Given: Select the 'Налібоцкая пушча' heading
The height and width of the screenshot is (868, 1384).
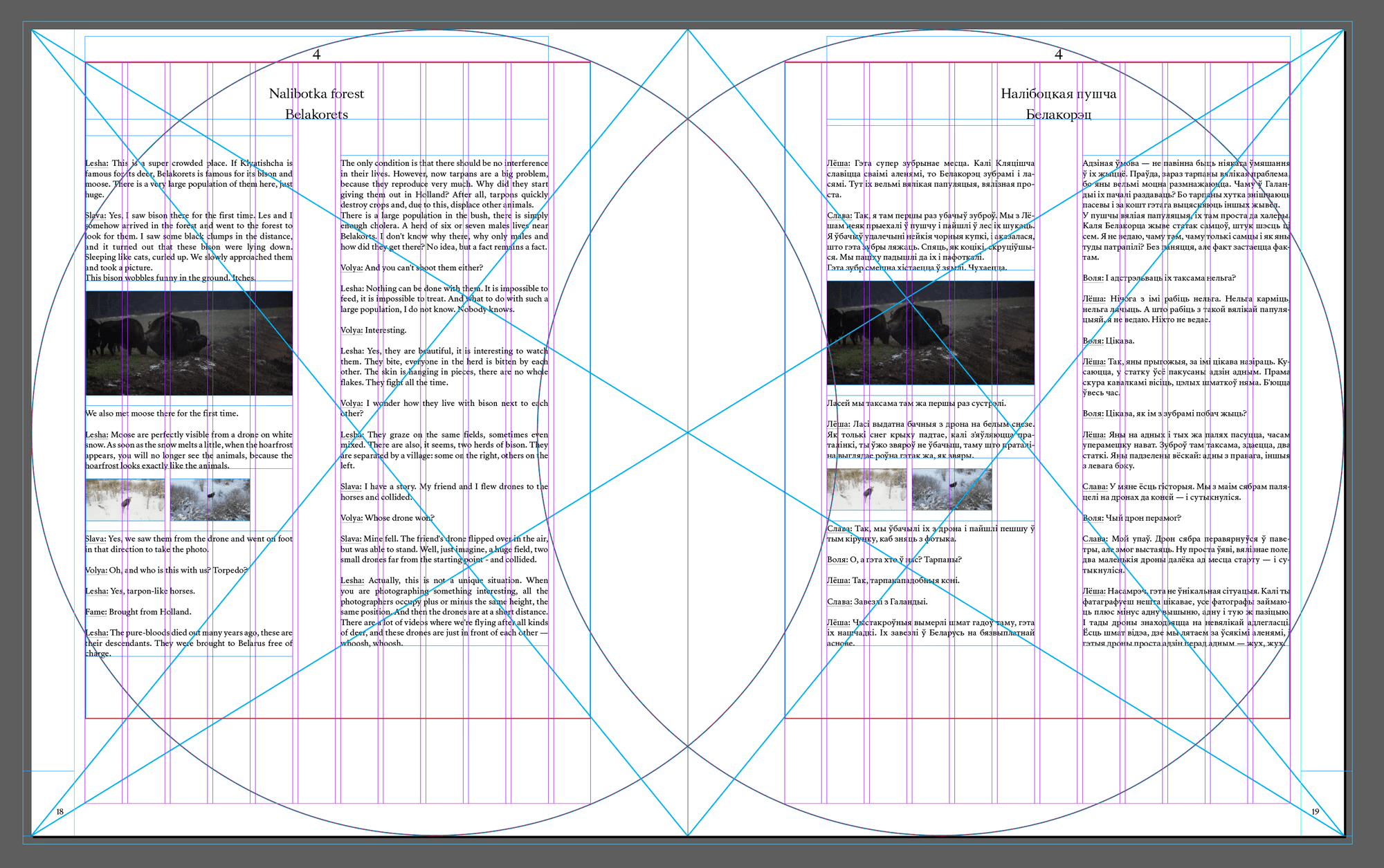Looking at the screenshot, I should tap(1058, 93).
